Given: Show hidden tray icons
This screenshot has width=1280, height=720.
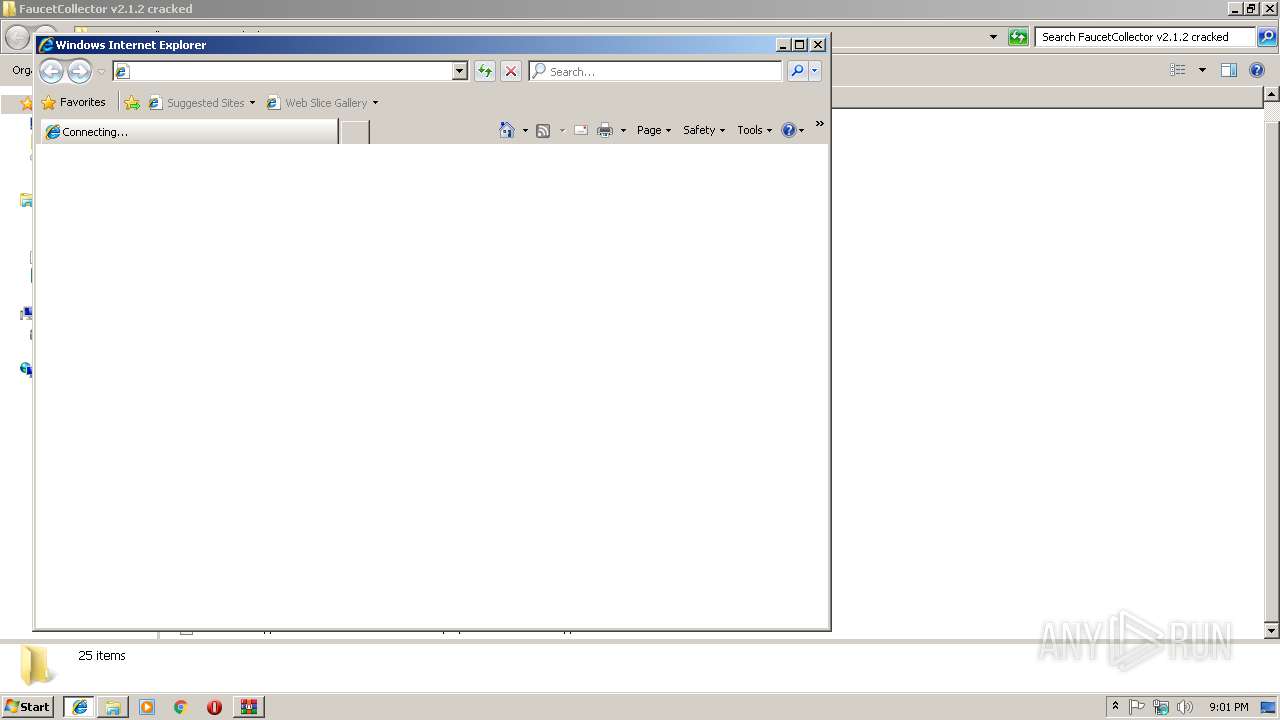Looking at the screenshot, I should click(x=1115, y=706).
